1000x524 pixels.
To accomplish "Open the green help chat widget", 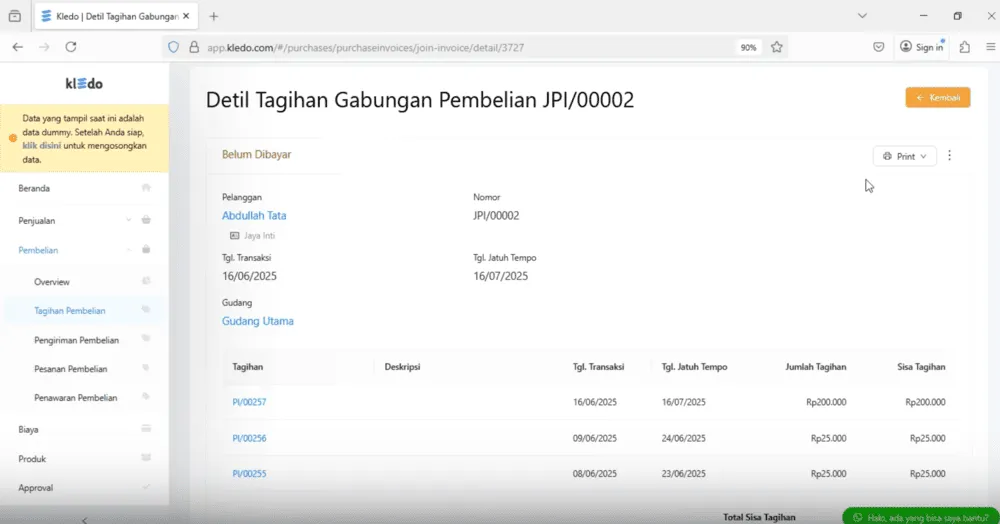I will 920,517.
